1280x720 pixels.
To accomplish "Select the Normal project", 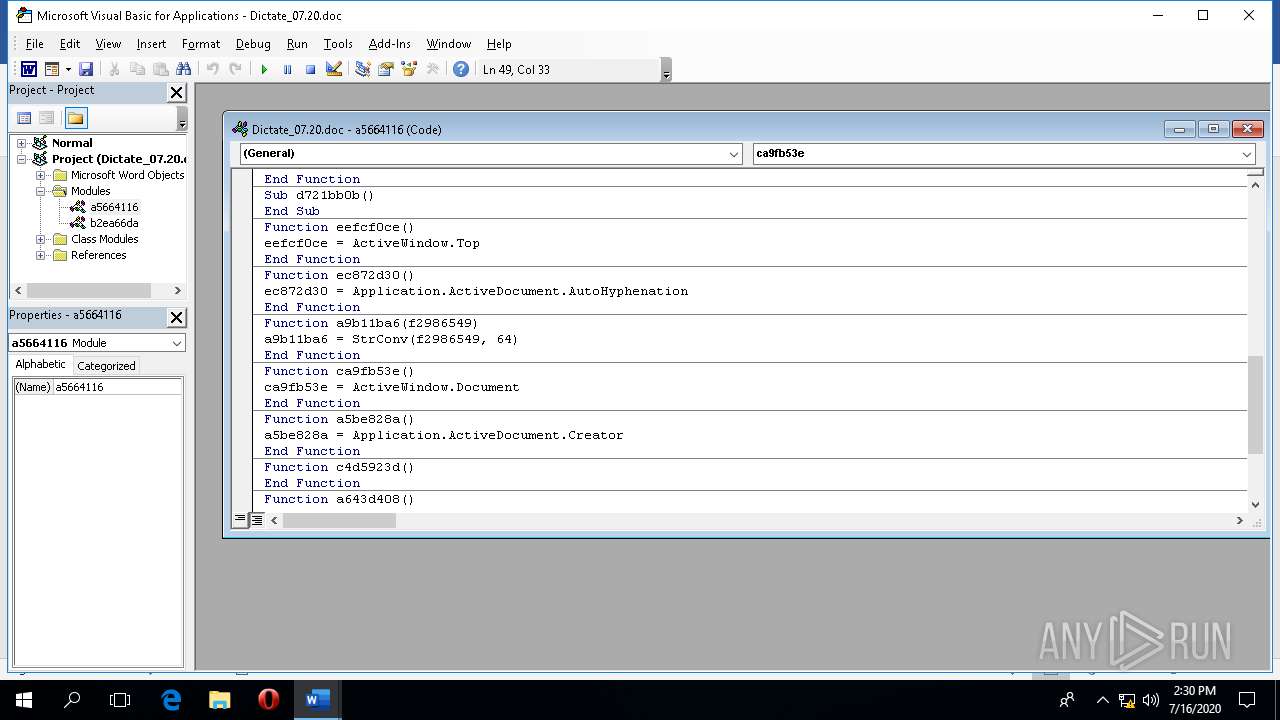I will point(72,143).
